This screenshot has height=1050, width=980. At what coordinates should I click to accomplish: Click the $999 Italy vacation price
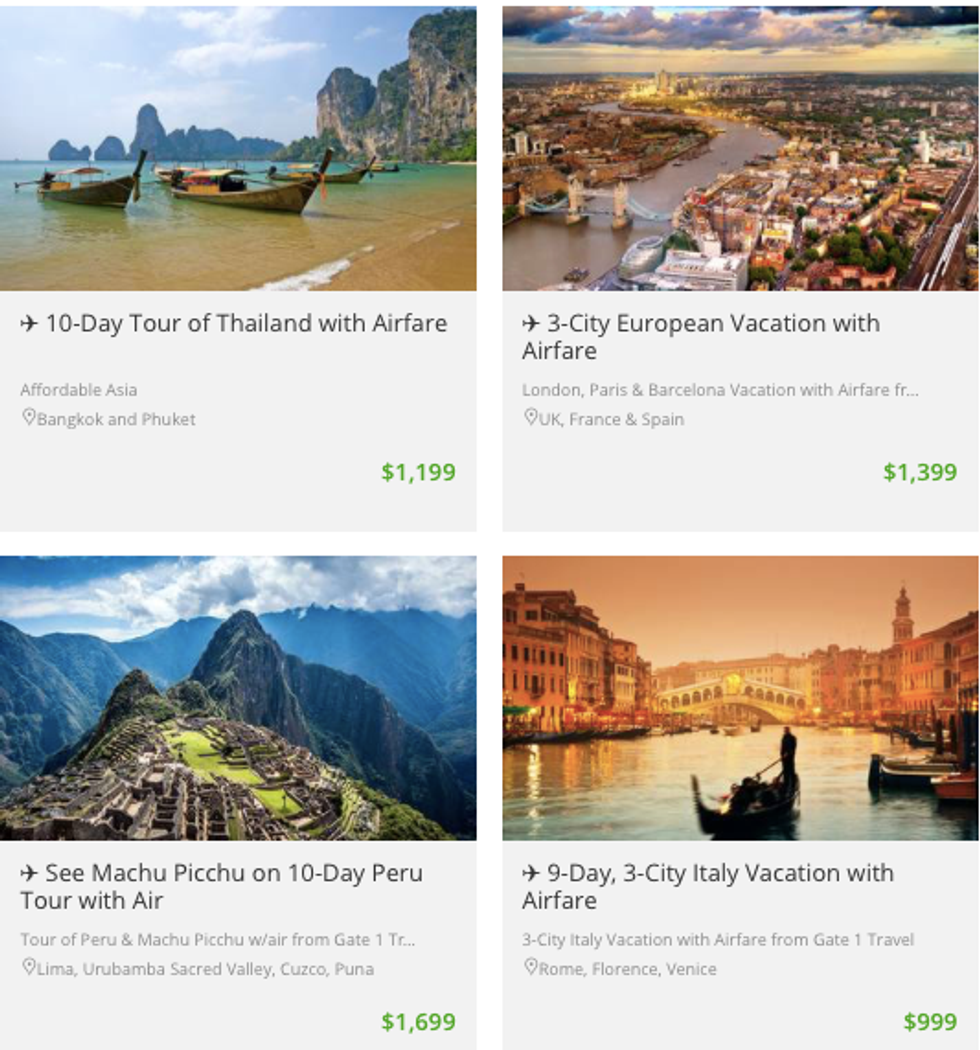pos(930,1022)
